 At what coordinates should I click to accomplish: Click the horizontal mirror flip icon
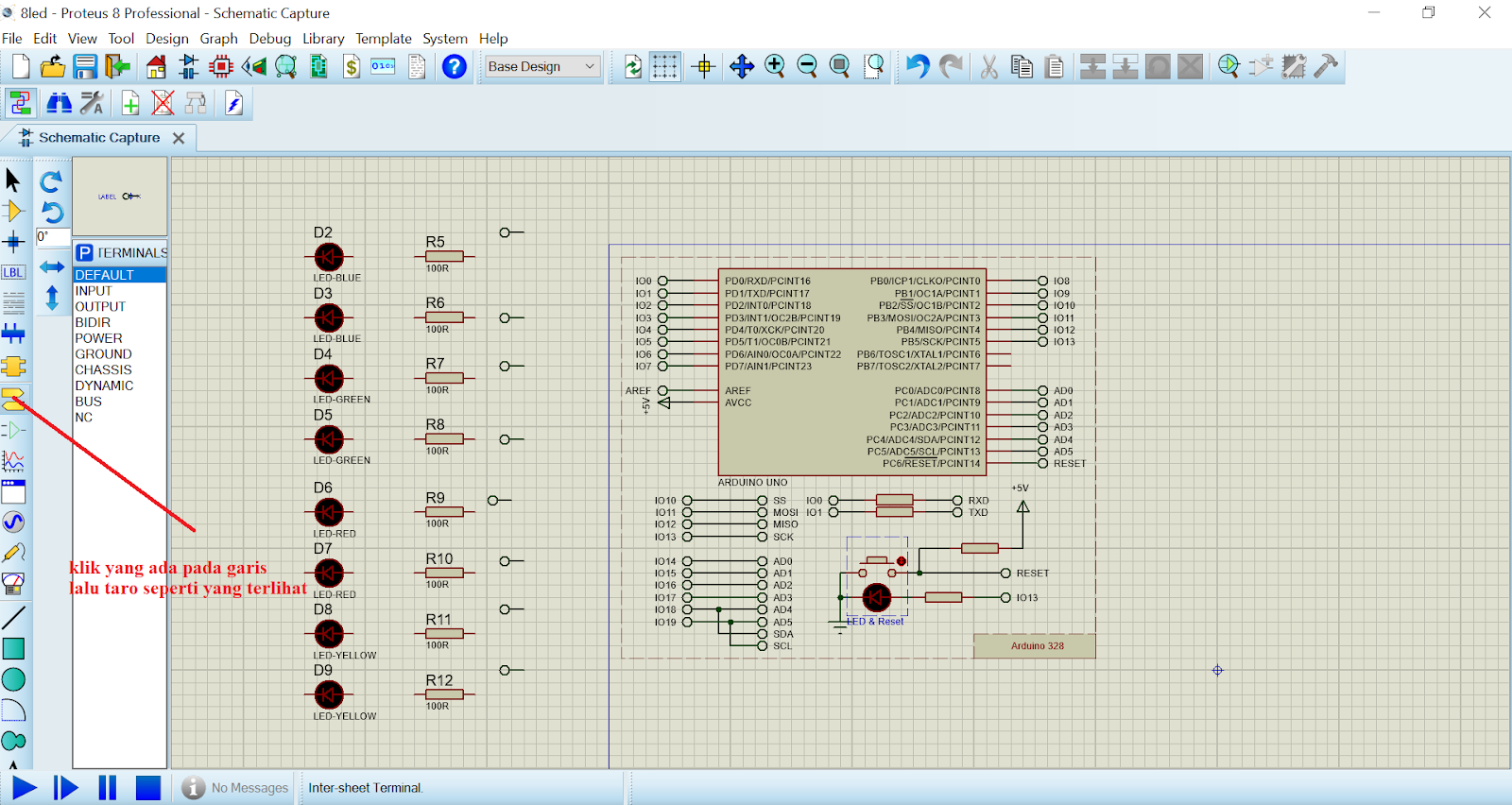(52, 267)
